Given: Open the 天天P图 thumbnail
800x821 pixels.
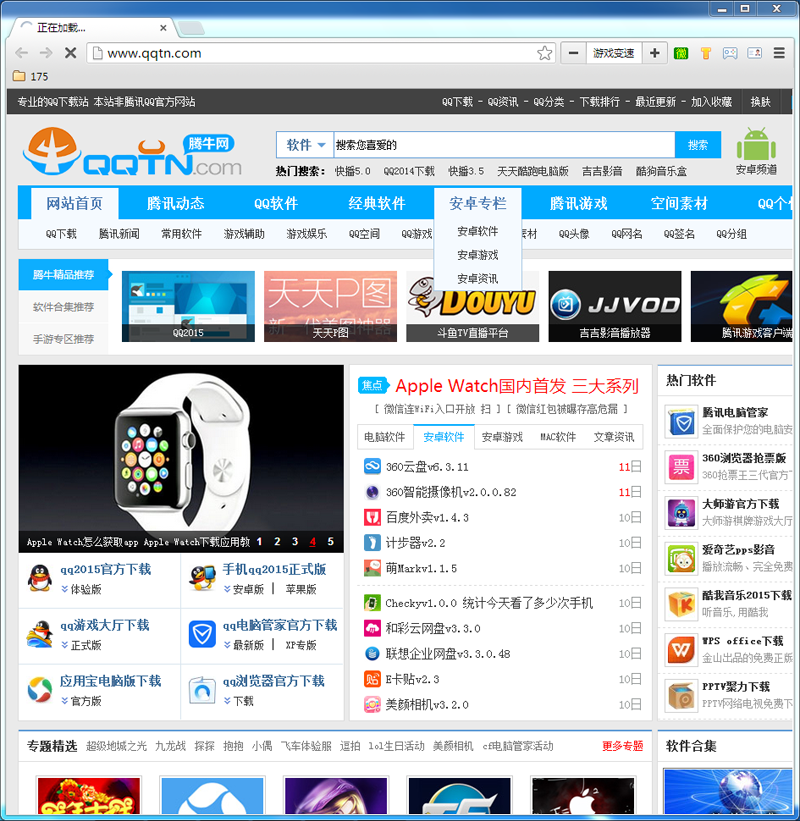Looking at the screenshot, I should click(x=330, y=306).
